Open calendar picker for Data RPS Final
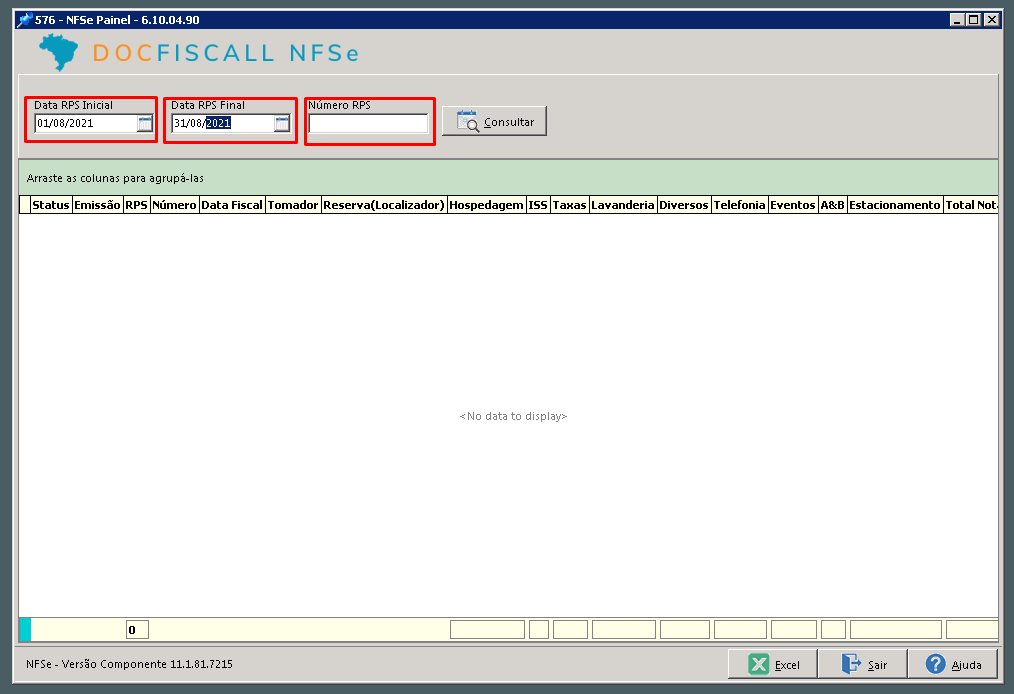 pos(282,123)
